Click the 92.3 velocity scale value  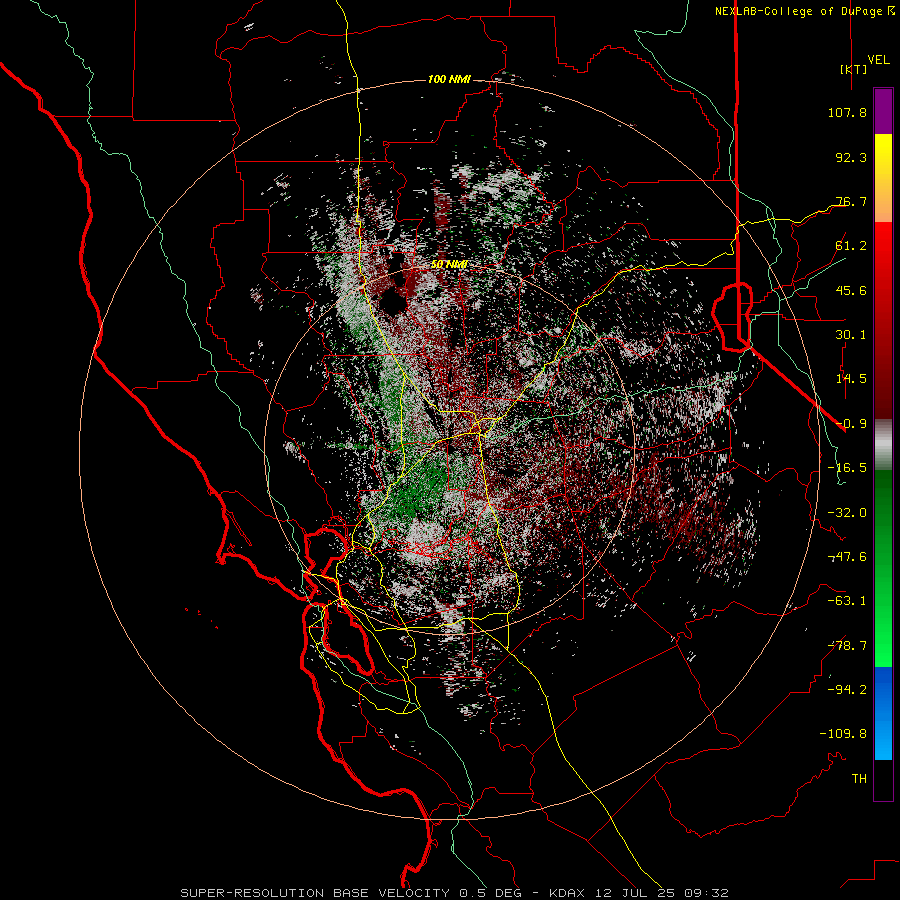coord(851,157)
